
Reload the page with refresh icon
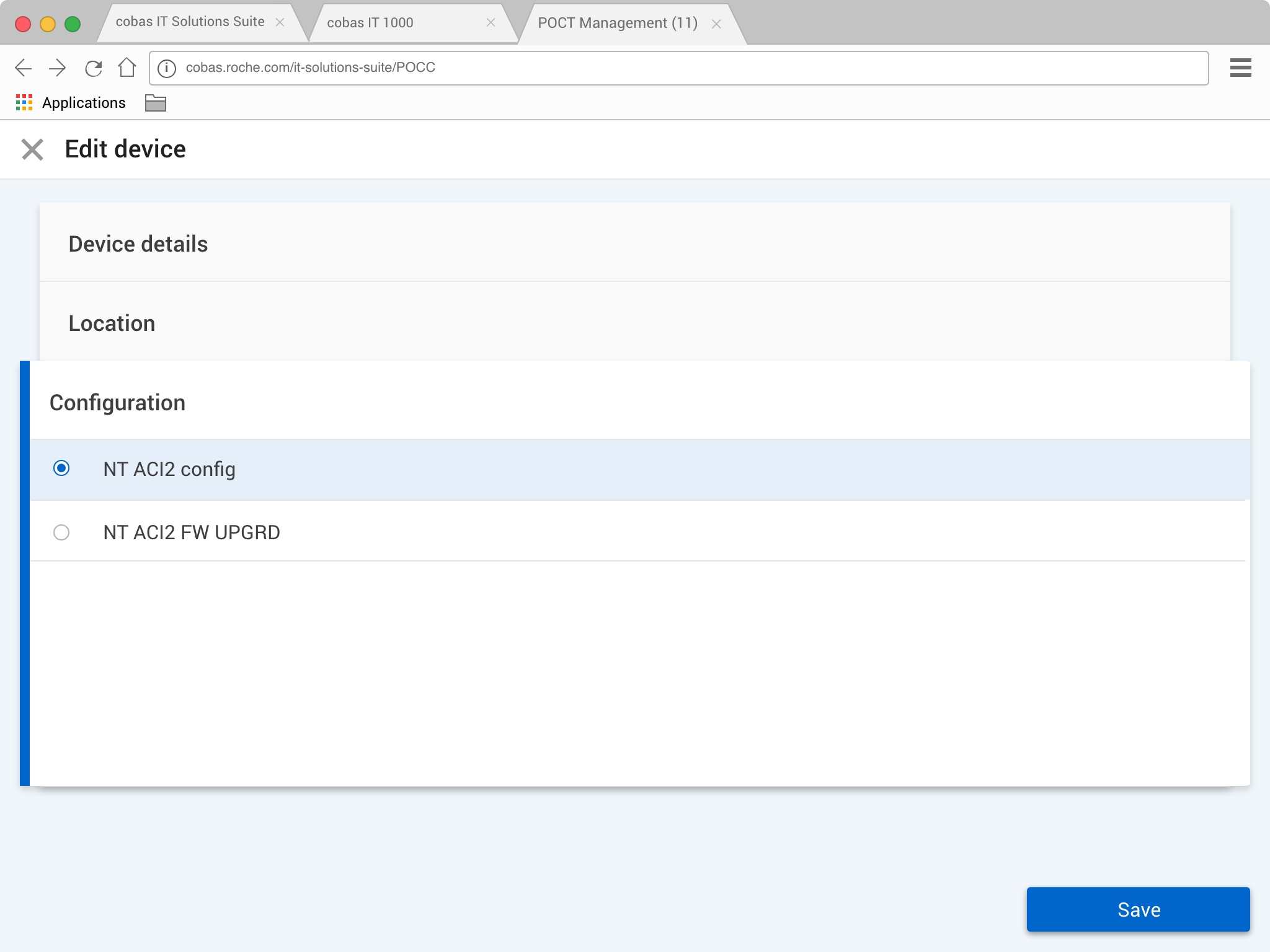[93, 68]
